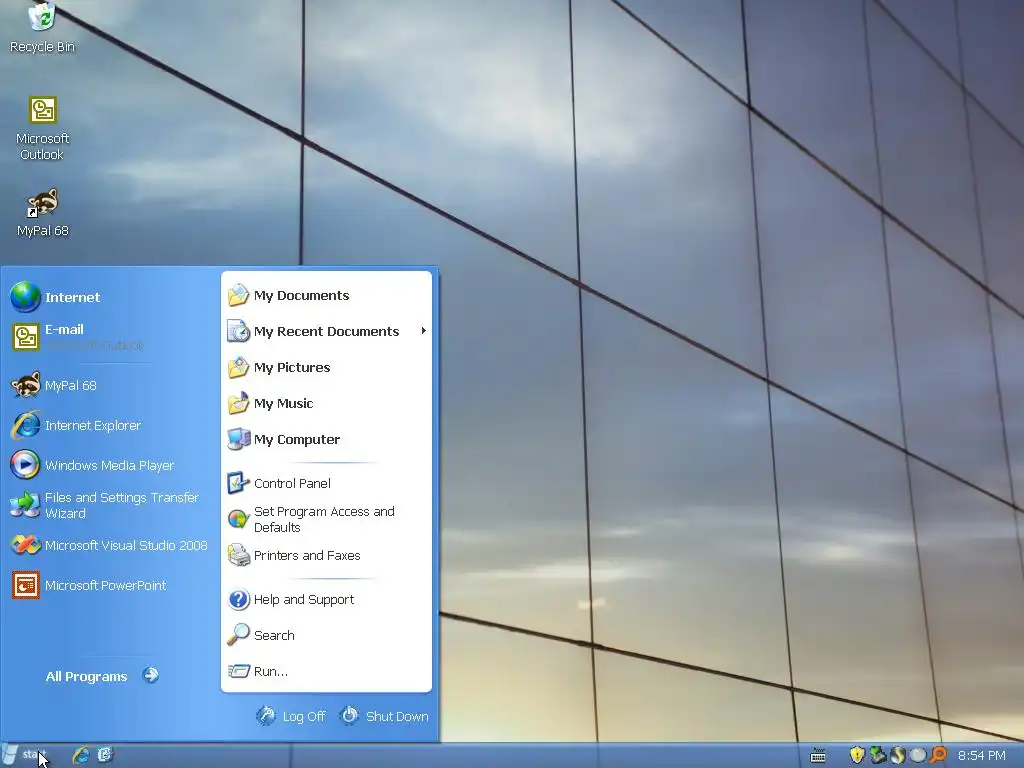Click the gray circle system tray icon
Screen dimensions: 1024x768
(x=918, y=755)
